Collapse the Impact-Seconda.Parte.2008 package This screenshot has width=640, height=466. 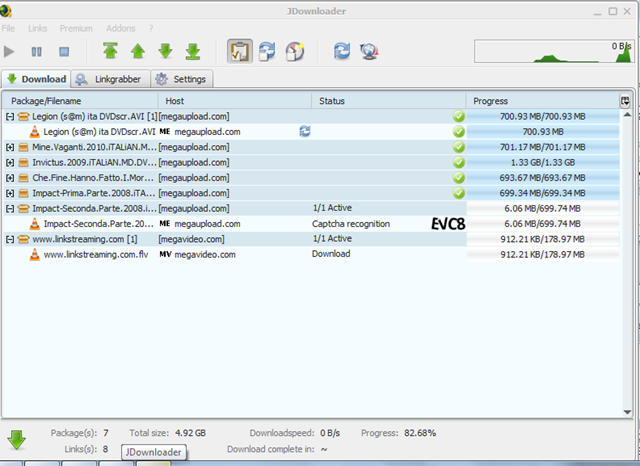coord(10,209)
